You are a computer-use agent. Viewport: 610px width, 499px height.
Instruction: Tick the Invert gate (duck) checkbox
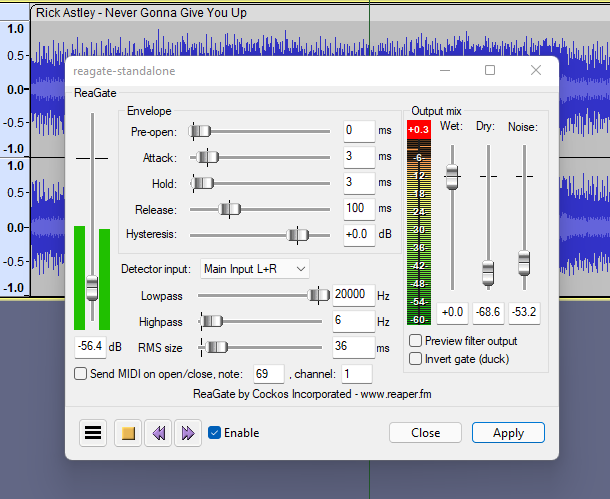point(415,359)
